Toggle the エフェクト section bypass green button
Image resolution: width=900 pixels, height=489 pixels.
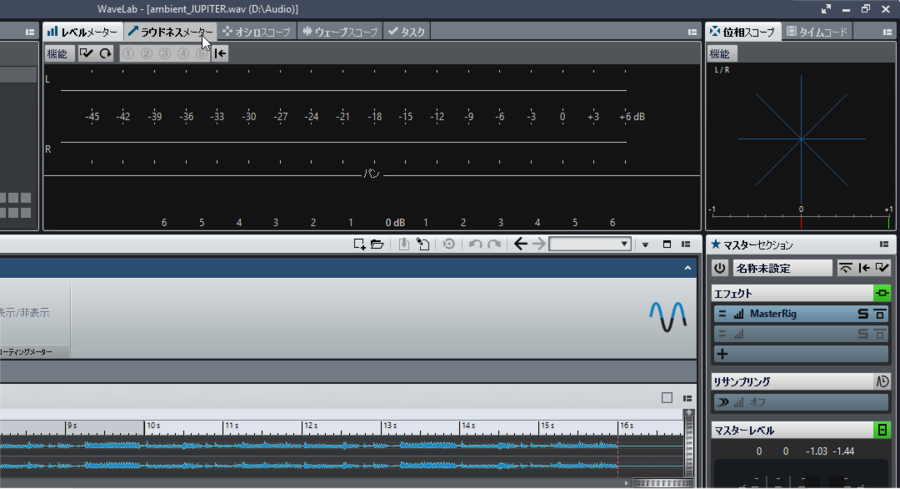pyautogui.click(x=881, y=293)
